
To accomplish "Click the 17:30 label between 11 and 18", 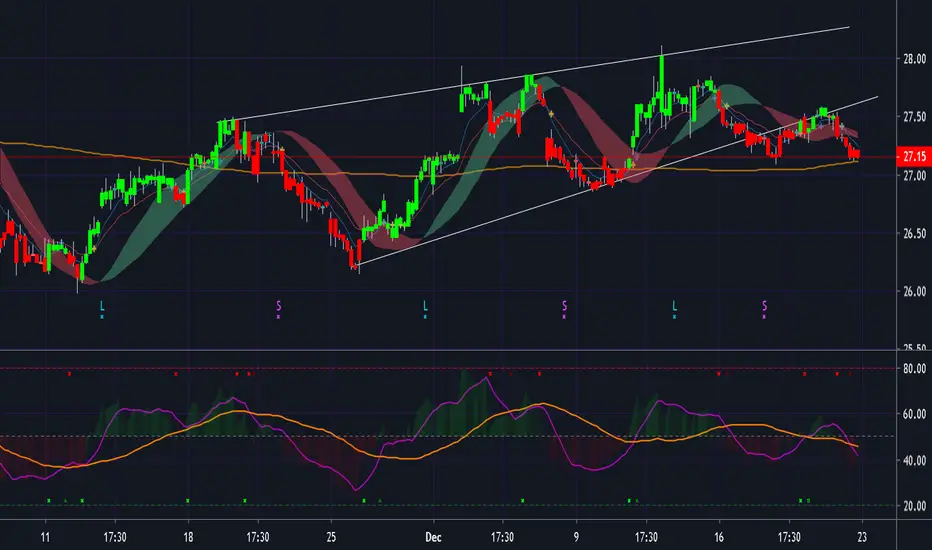I will (x=115, y=538).
